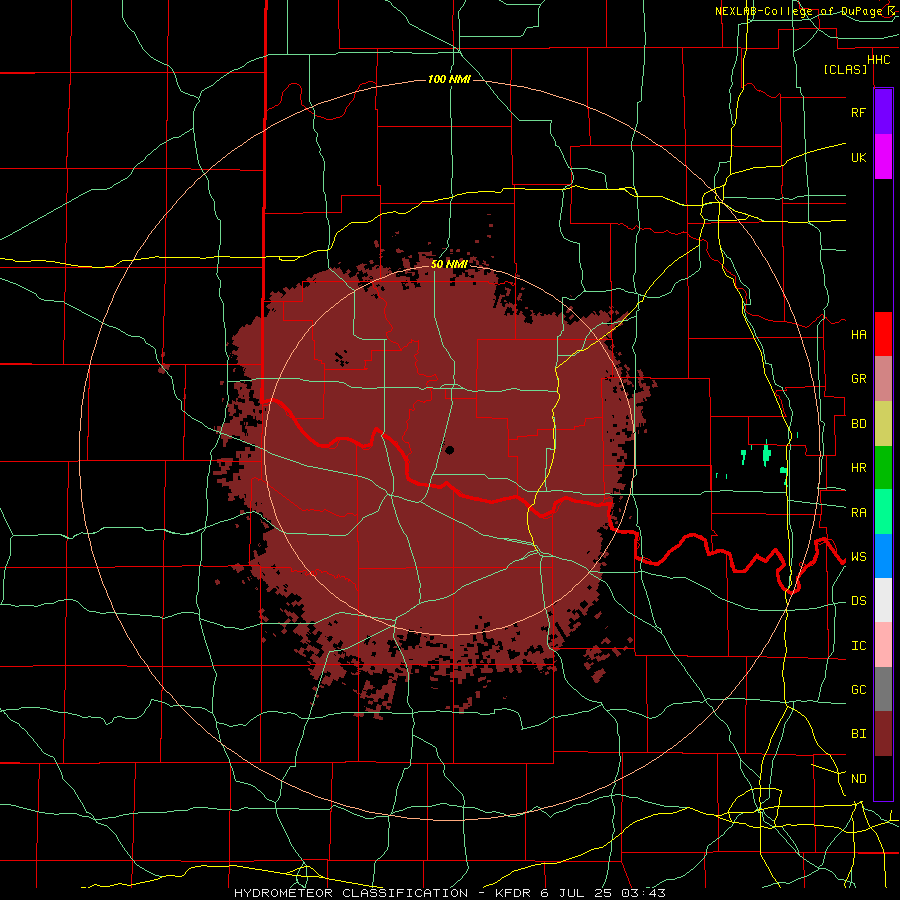Click the DS legend label

coord(858,601)
